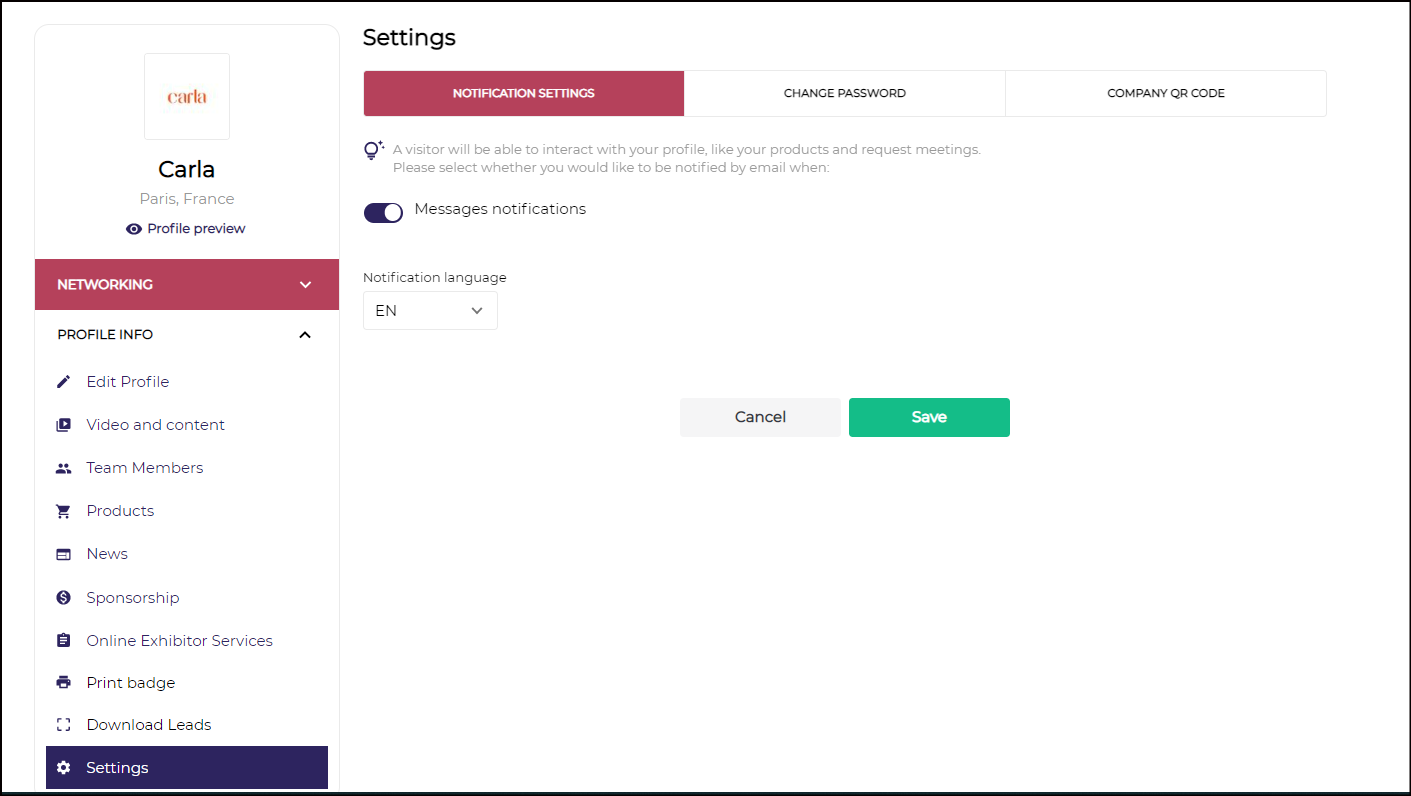The width and height of the screenshot is (1411, 796).
Task: Click the Print badge printer icon
Action: [64, 683]
